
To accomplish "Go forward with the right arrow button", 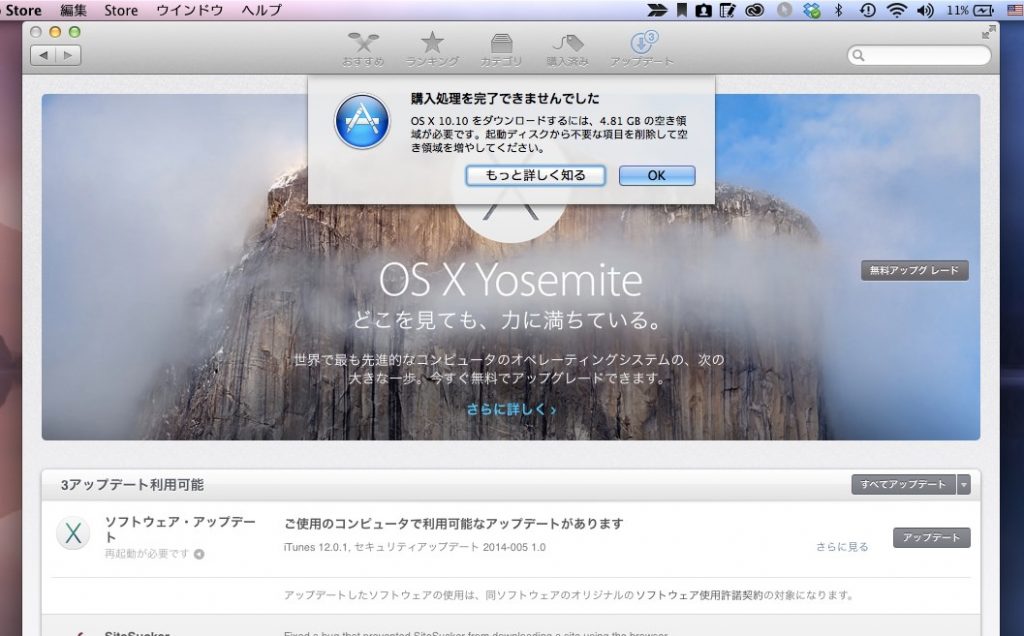I will pyautogui.click(x=69, y=56).
